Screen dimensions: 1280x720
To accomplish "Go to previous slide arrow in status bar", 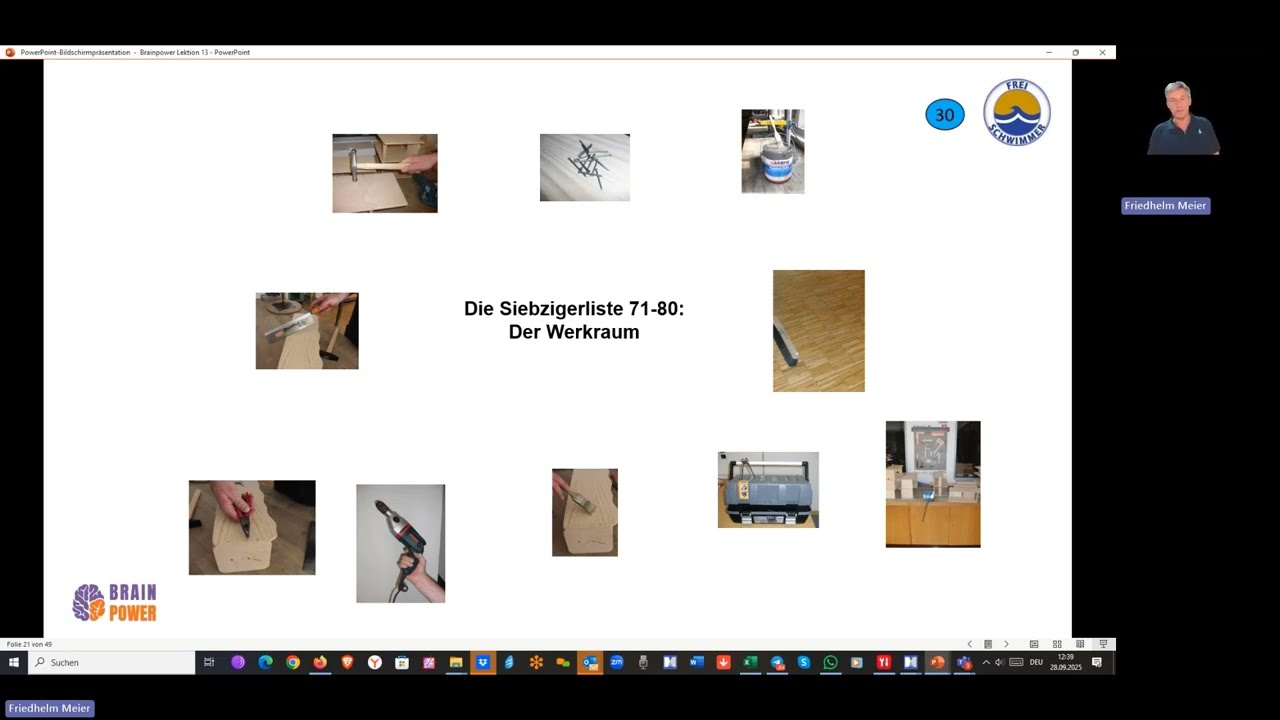I will click(969, 644).
